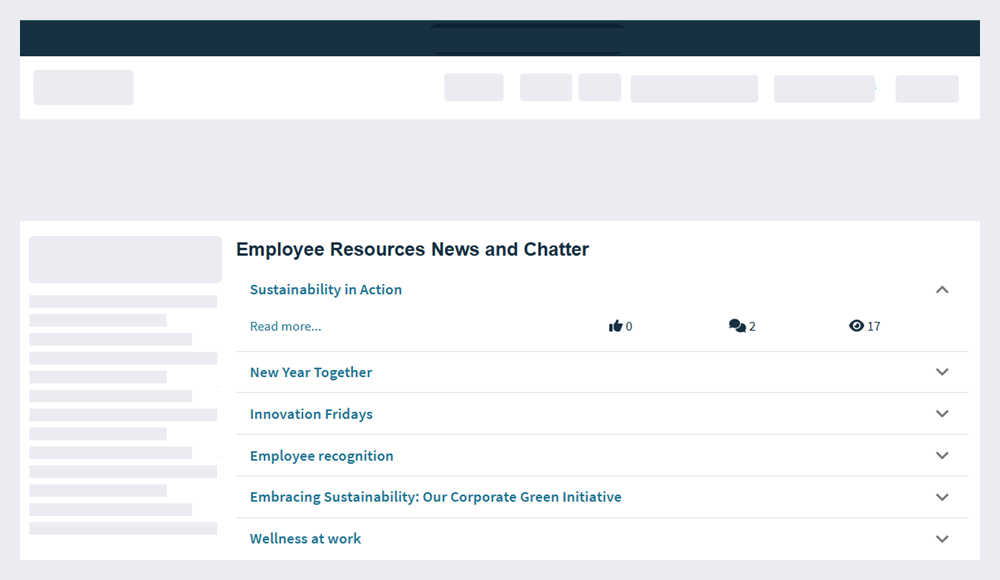The image size is (1000, 580).
Task: Click the comments speech bubble icon
Action: tap(737, 326)
